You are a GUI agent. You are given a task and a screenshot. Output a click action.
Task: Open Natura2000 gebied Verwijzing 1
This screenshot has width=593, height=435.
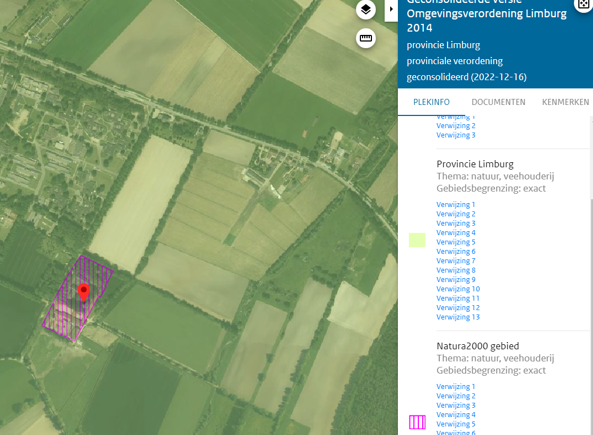(455, 387)
